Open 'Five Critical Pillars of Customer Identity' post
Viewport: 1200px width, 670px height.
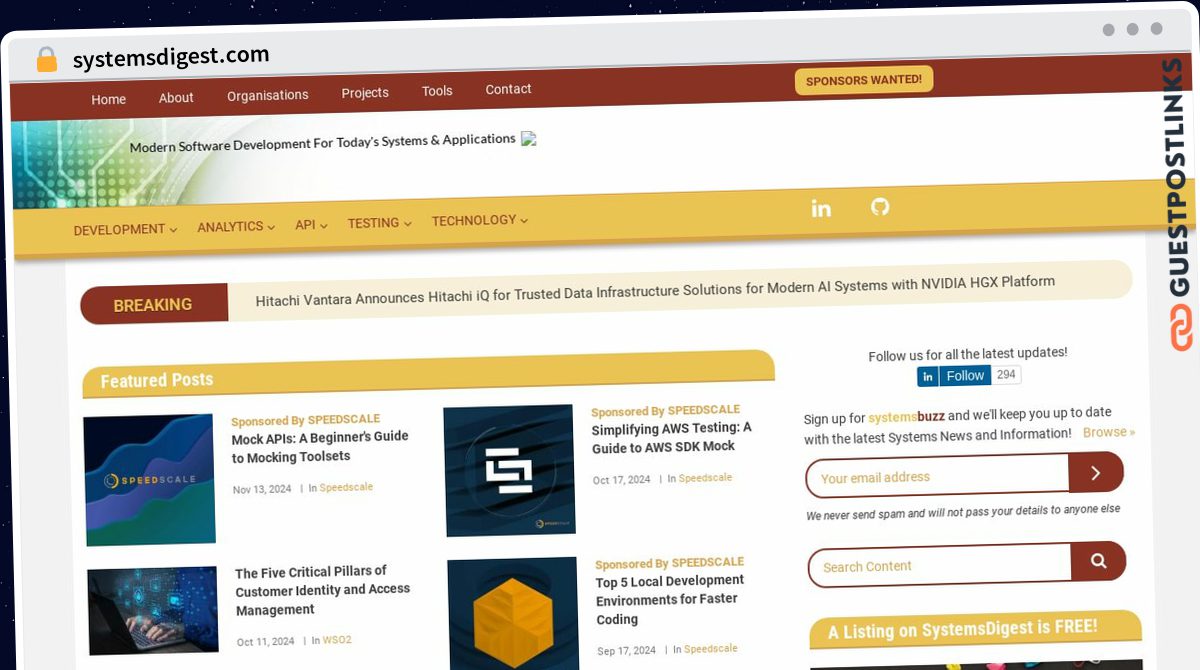322,590
